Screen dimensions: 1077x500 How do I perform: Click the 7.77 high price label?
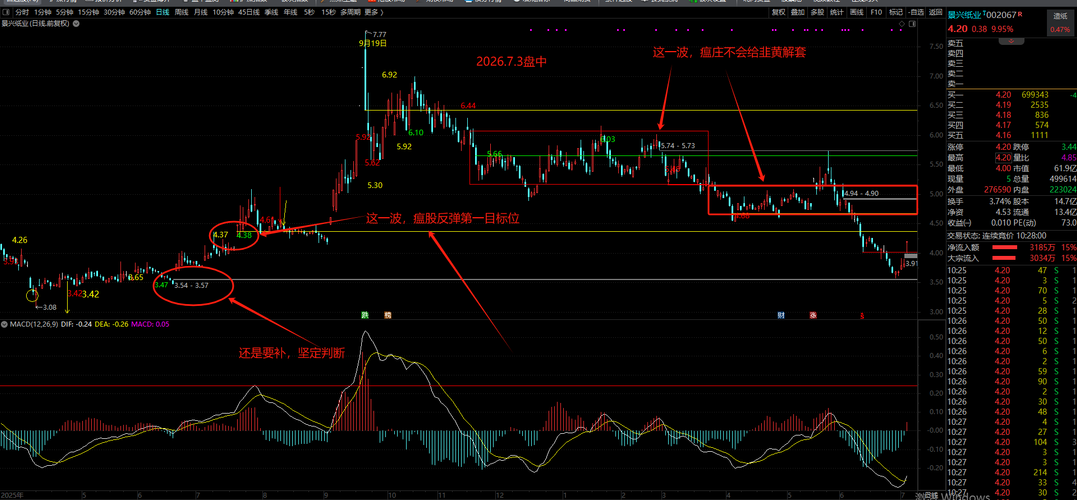pos(378,34)
